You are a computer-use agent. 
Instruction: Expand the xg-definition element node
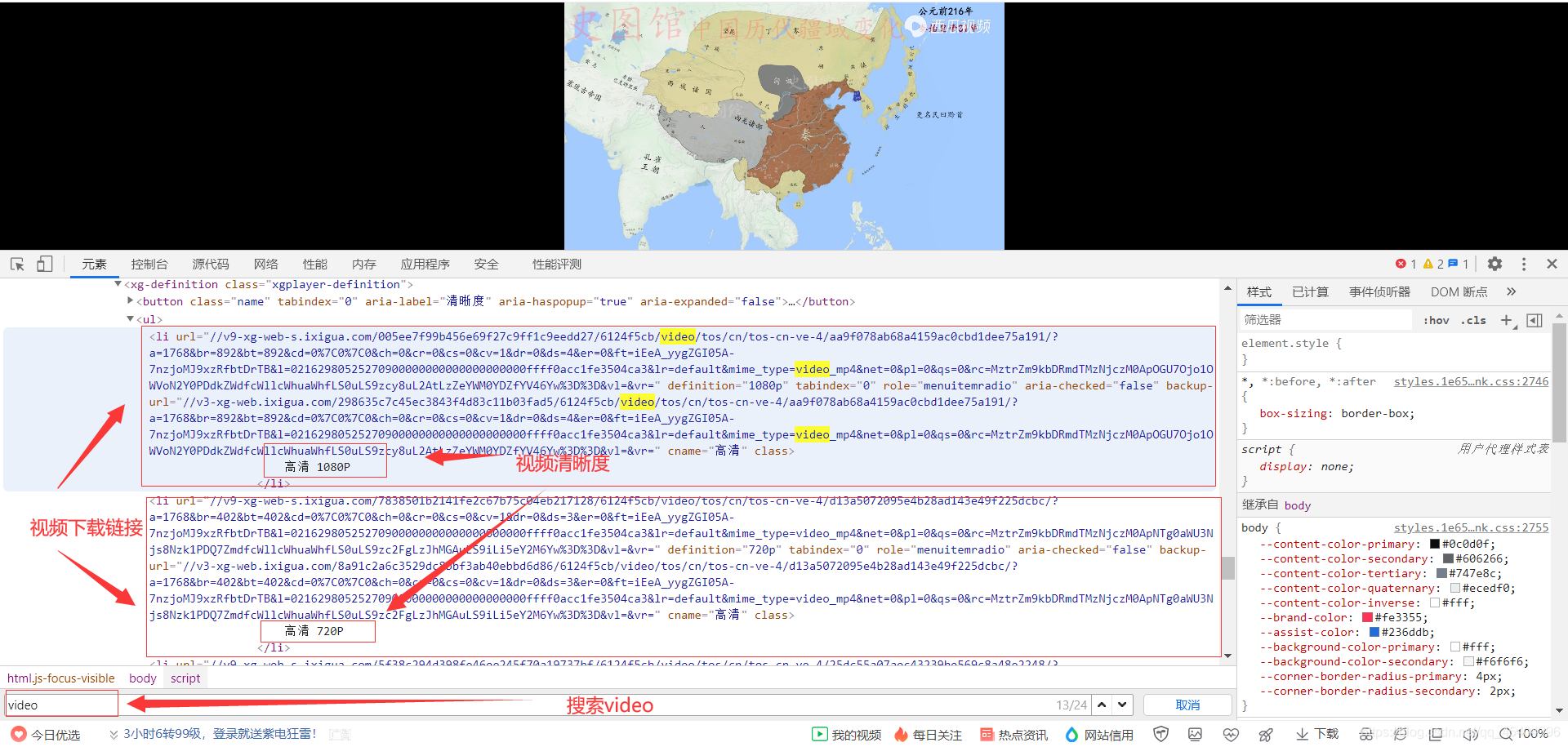(118, 284)
